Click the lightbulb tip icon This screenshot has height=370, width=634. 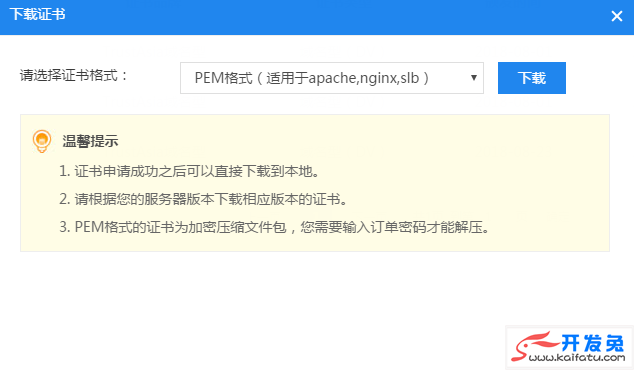(42, 141)
